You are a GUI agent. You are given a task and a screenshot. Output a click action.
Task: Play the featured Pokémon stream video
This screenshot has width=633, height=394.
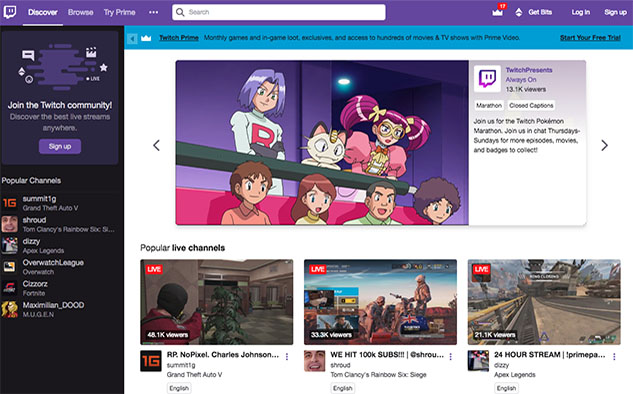(x=322, y=143)
